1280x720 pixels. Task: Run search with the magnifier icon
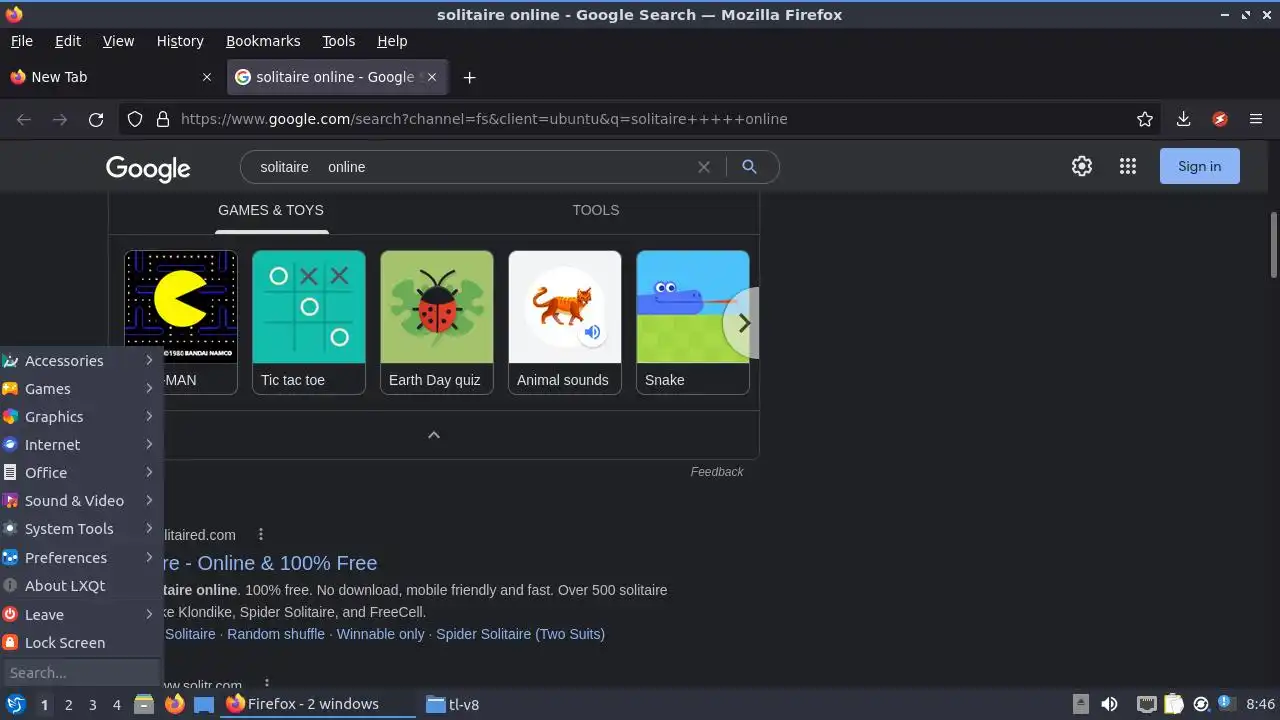(x=749, y=167)
